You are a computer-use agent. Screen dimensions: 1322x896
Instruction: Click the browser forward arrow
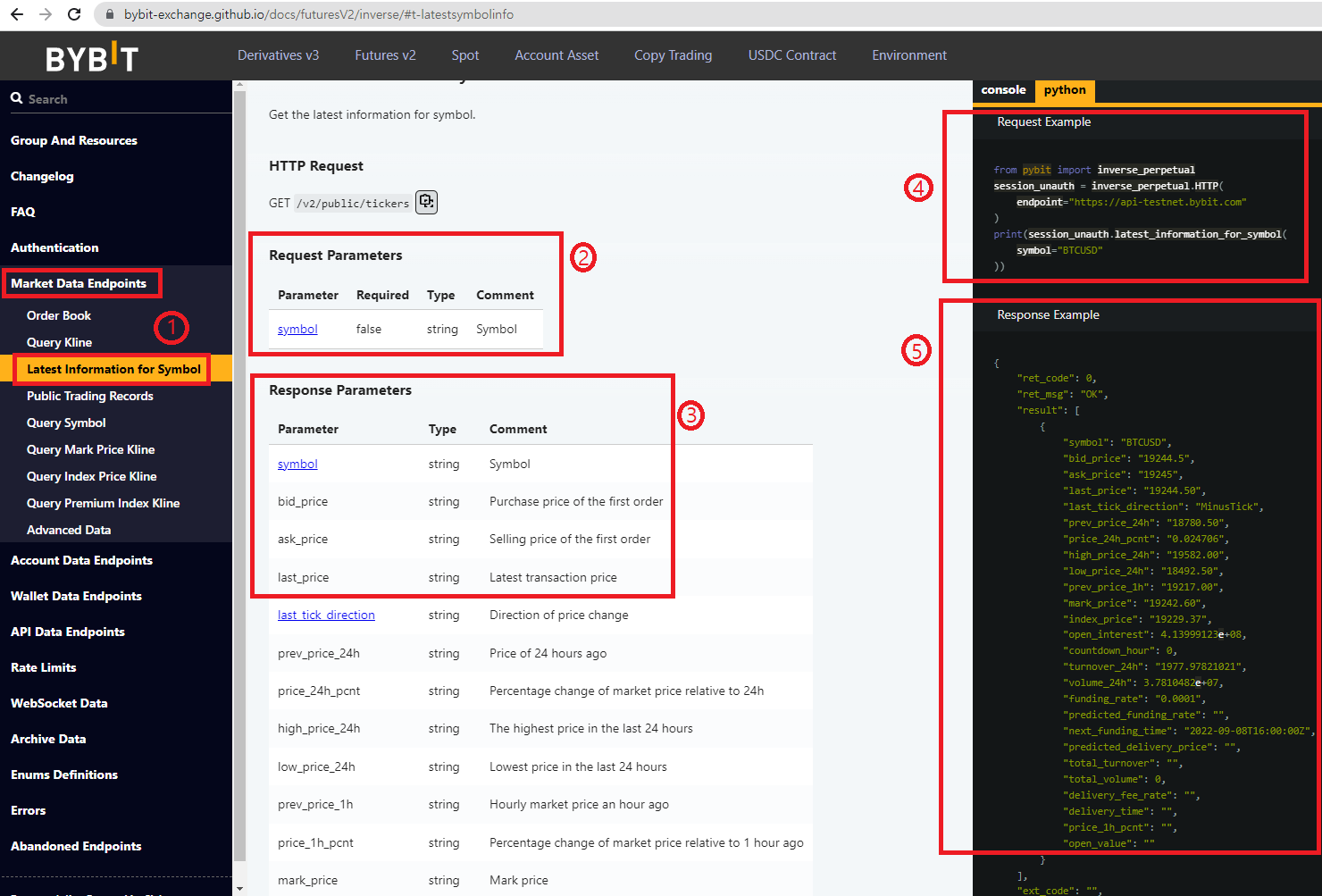click(46, 14)
